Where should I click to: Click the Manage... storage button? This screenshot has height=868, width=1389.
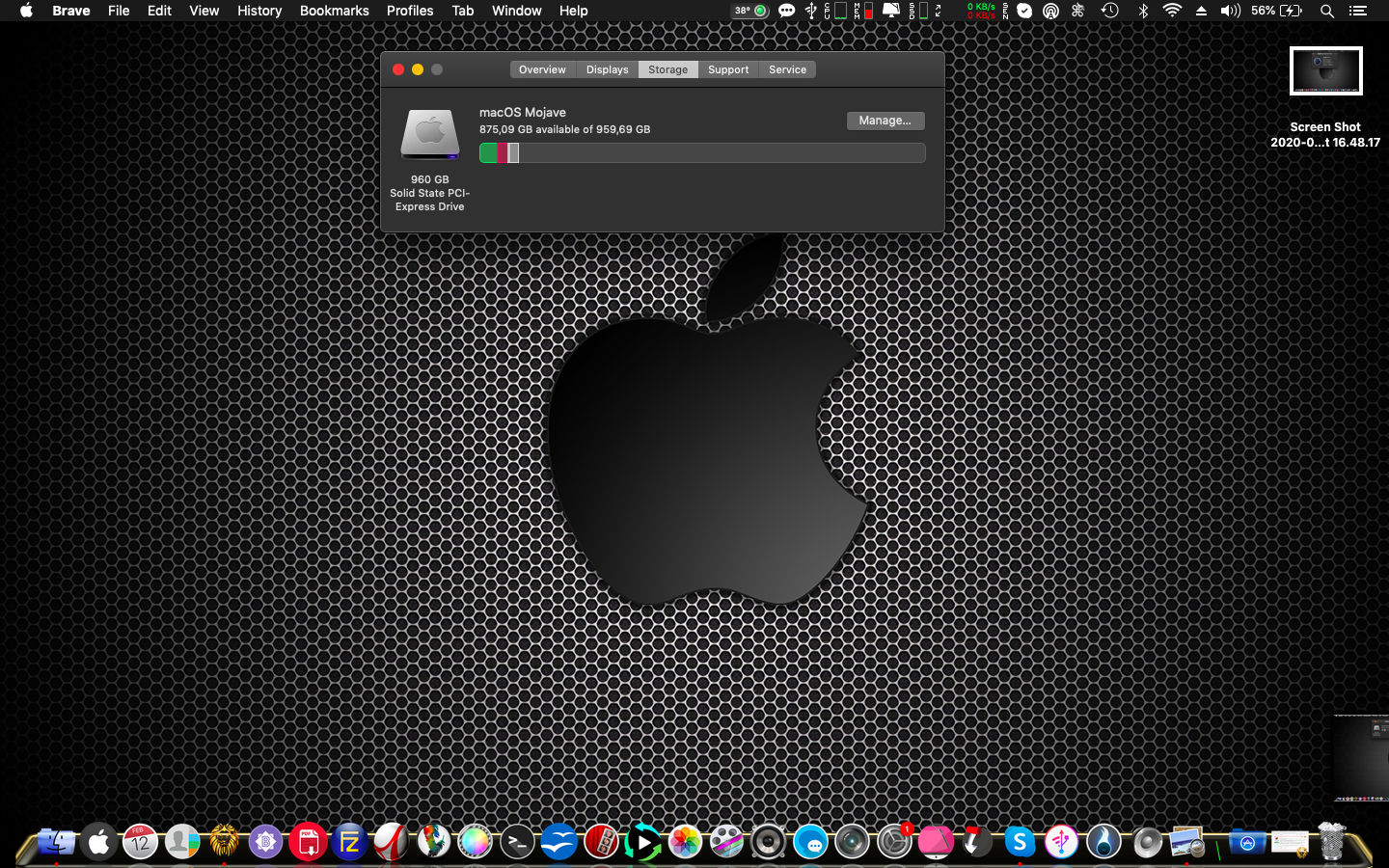[x=885, y=121]
